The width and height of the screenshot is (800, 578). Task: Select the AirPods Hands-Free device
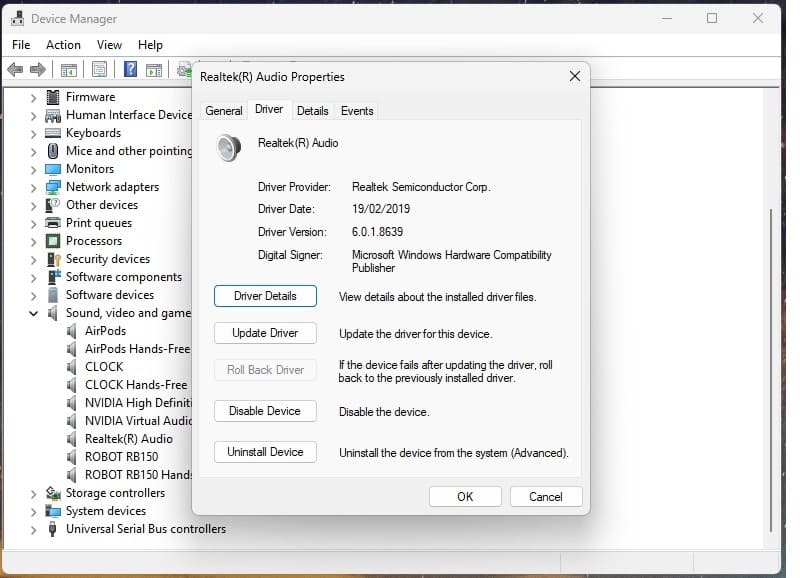[x=137, y=349]
